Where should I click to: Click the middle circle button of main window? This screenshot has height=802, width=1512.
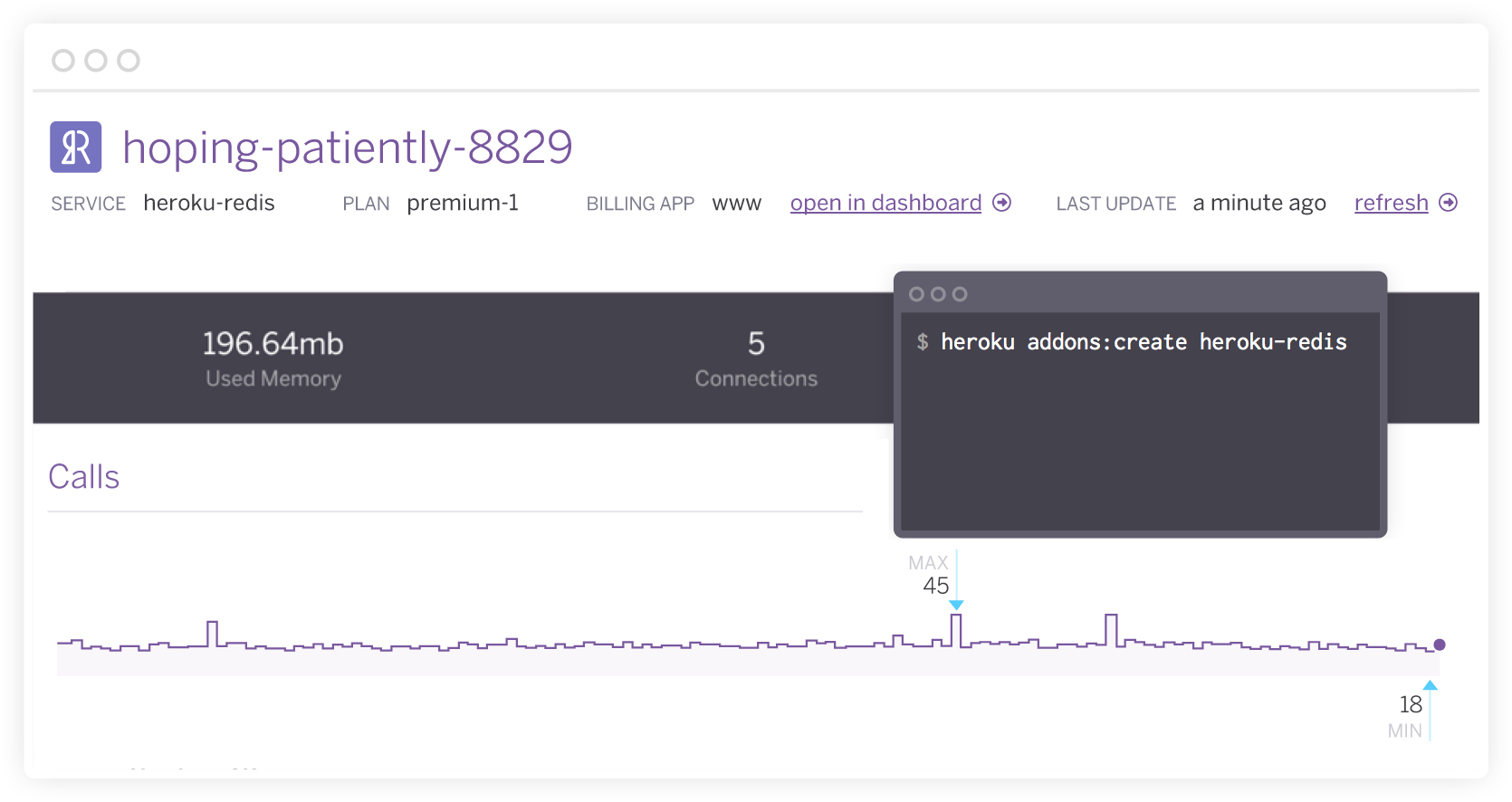click(96, 61)
